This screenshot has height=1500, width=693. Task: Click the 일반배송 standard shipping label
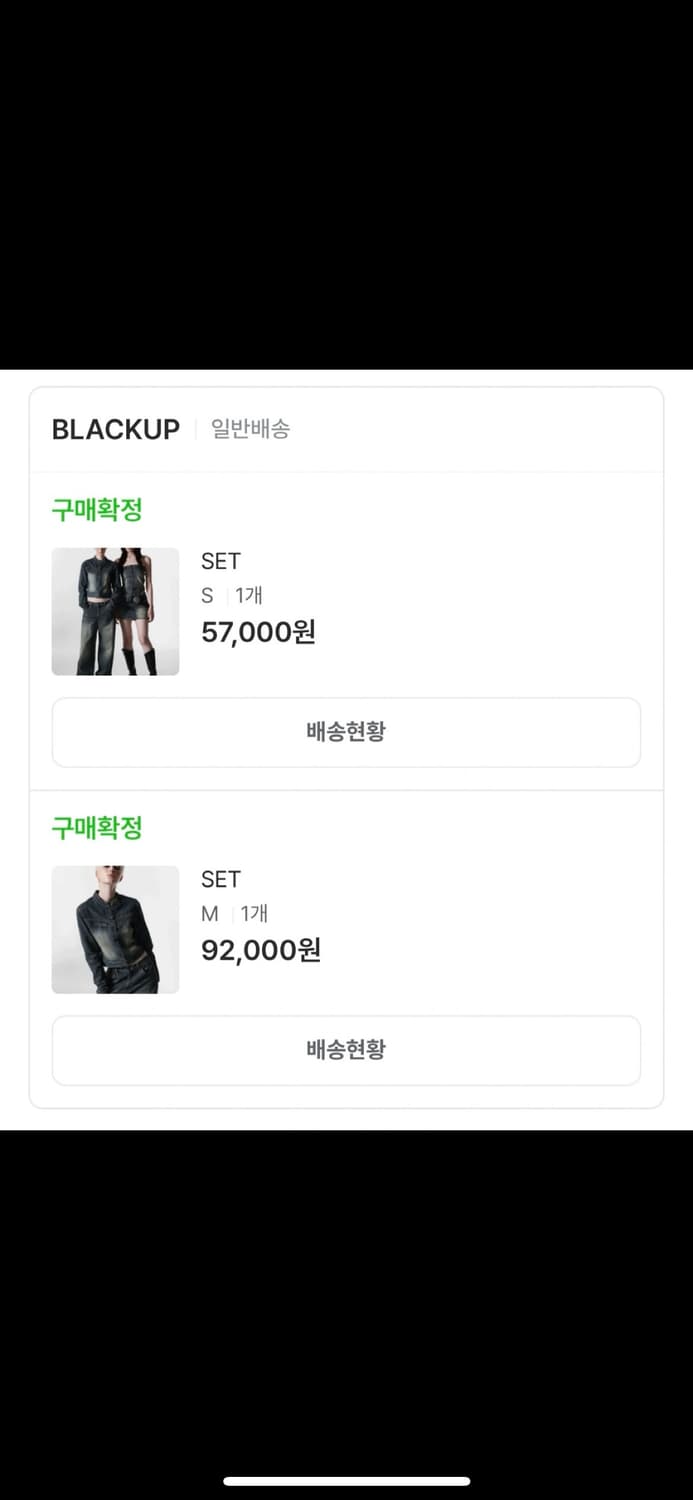click(x=251, y=430)
